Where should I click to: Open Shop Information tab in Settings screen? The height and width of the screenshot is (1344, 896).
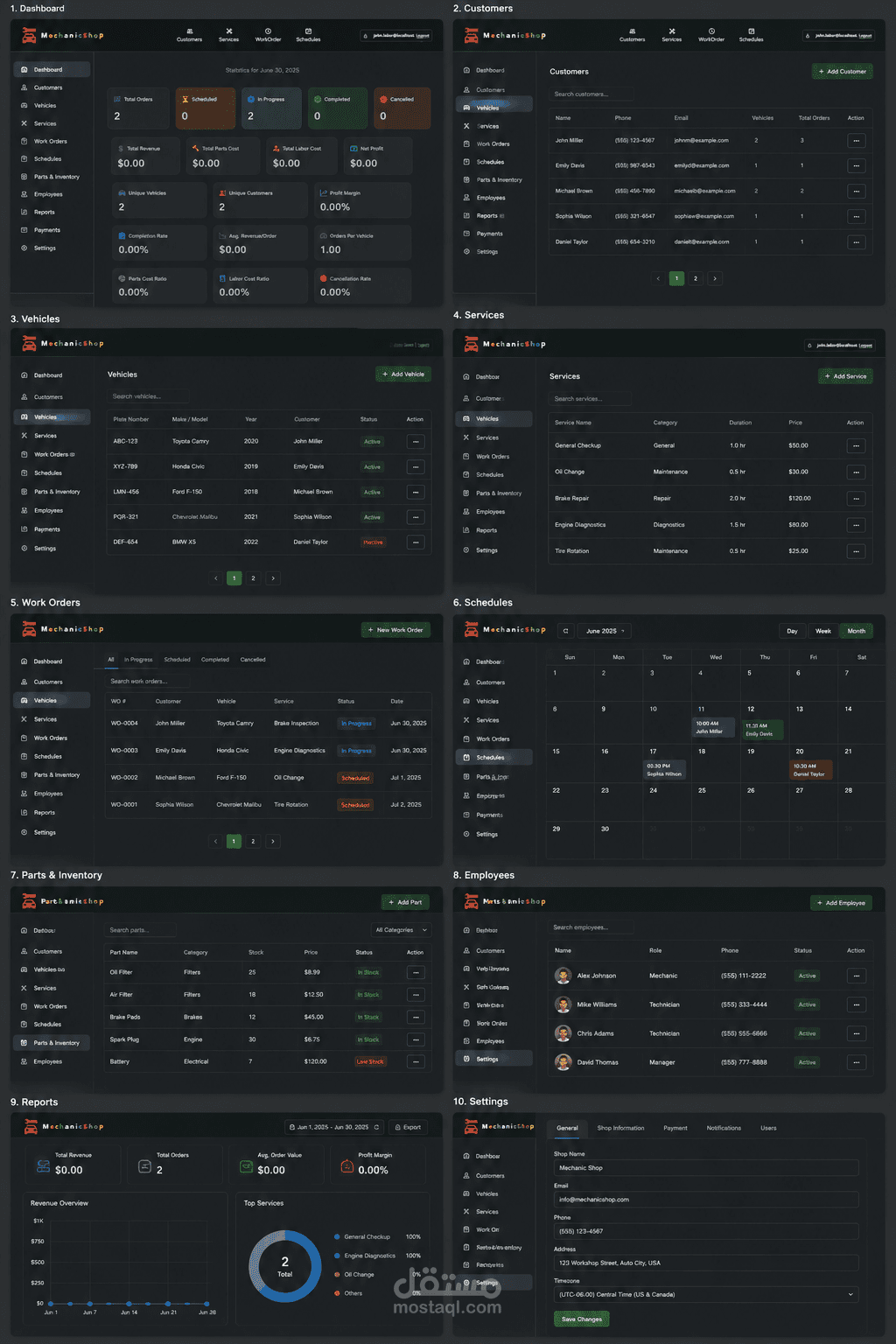(x=620, y=1128)
